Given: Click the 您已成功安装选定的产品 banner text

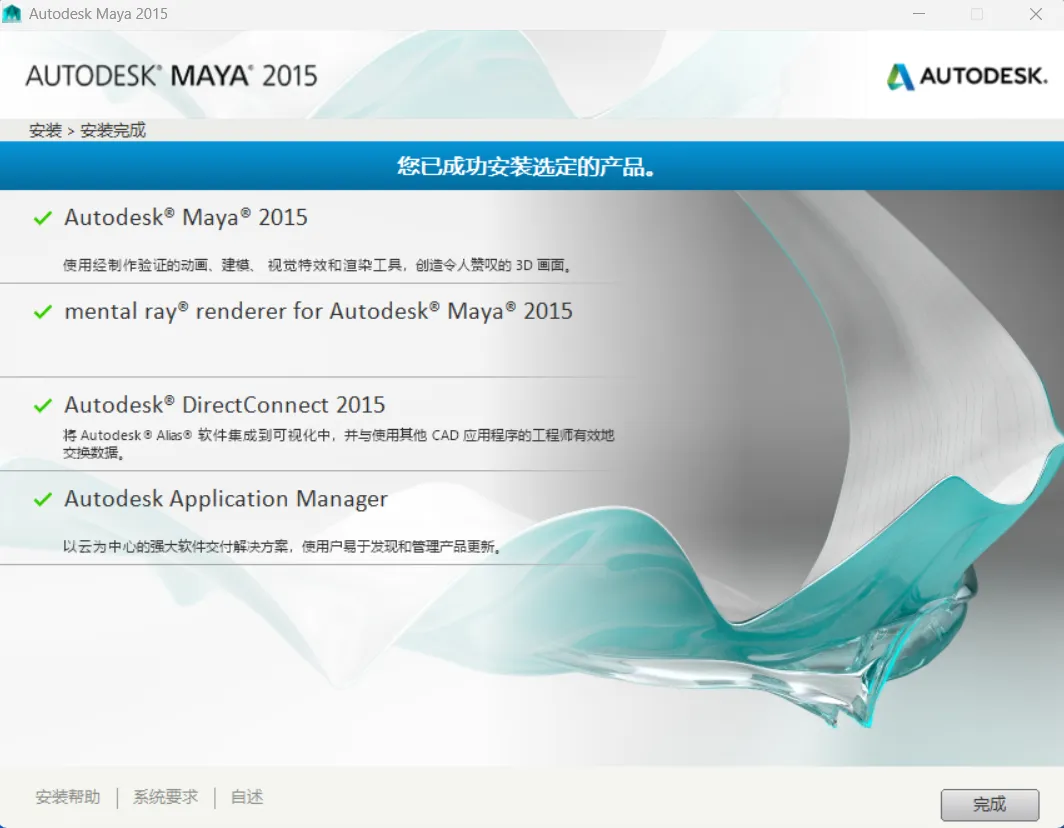Looking at the screenshot, I should 526,166.
